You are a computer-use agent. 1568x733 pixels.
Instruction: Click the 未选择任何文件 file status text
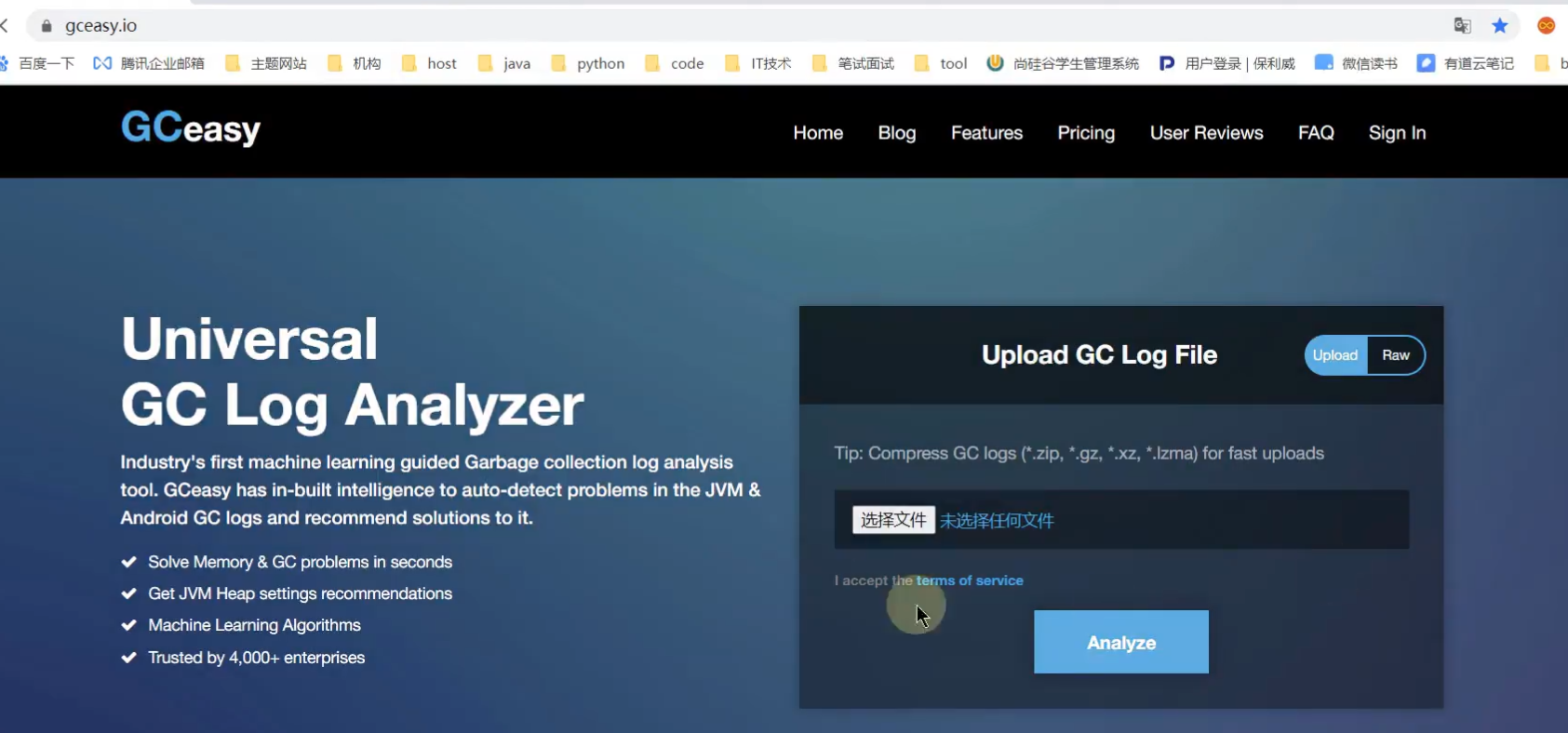coord(997,521)
